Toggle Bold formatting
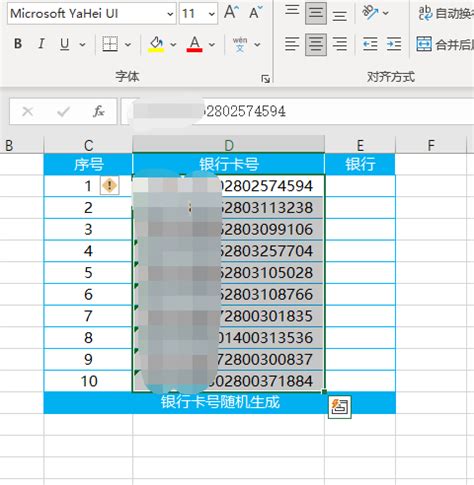Viewport: 474px width, 485px height. point(18,44)
